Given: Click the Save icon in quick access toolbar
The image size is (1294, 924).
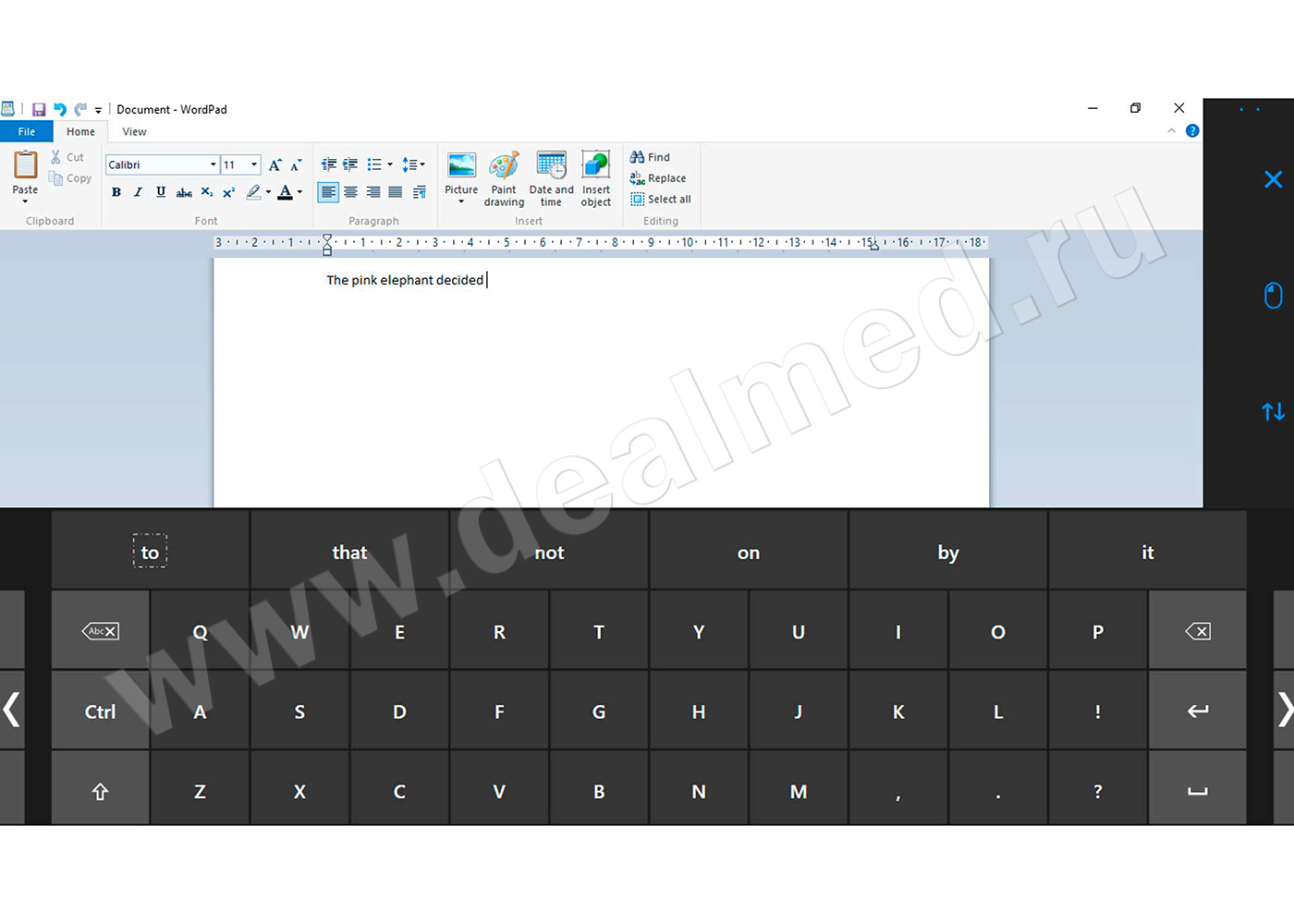Looking at the screenshot, I should [x=39, y=109].
